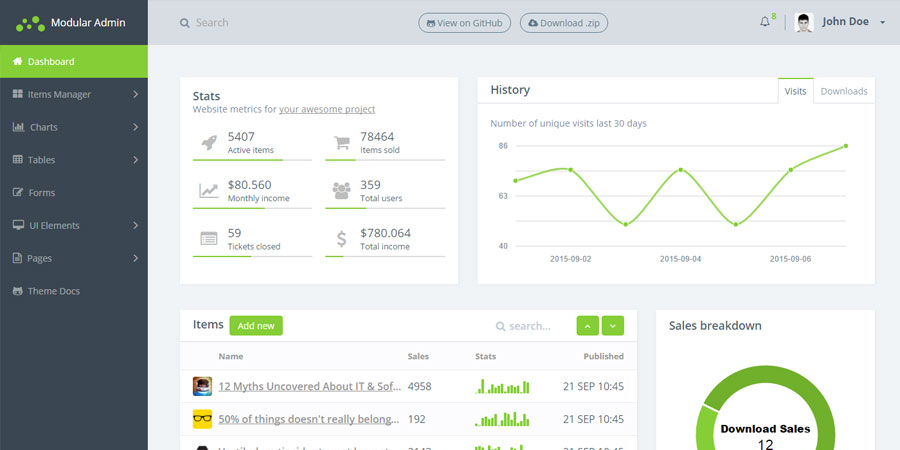
Task: Click the Total users progress bar
Action: pos(385,208)
